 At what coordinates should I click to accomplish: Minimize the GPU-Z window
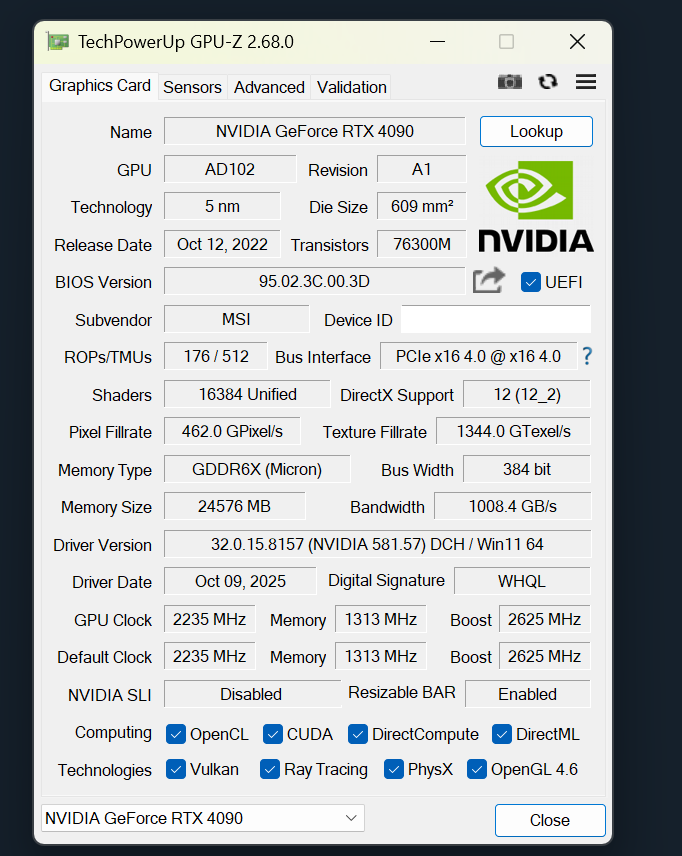click(x=437, y=41)
